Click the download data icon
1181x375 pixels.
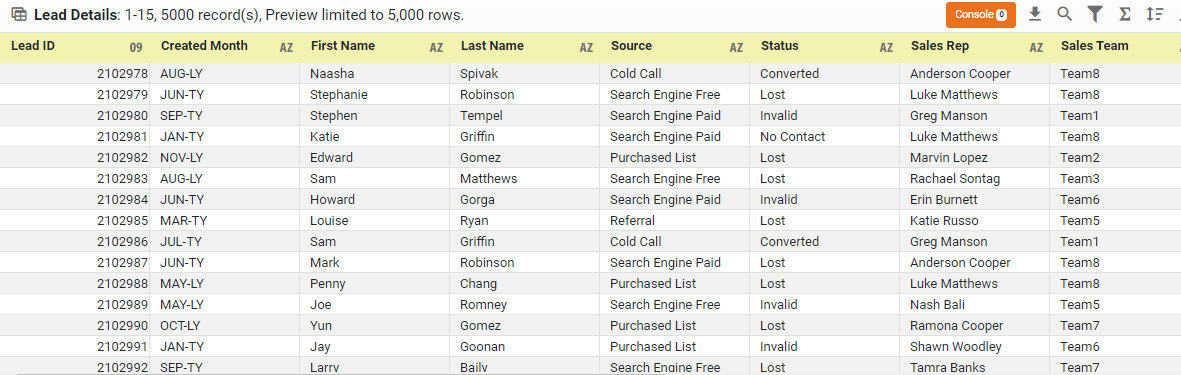tap(1034, 14)
